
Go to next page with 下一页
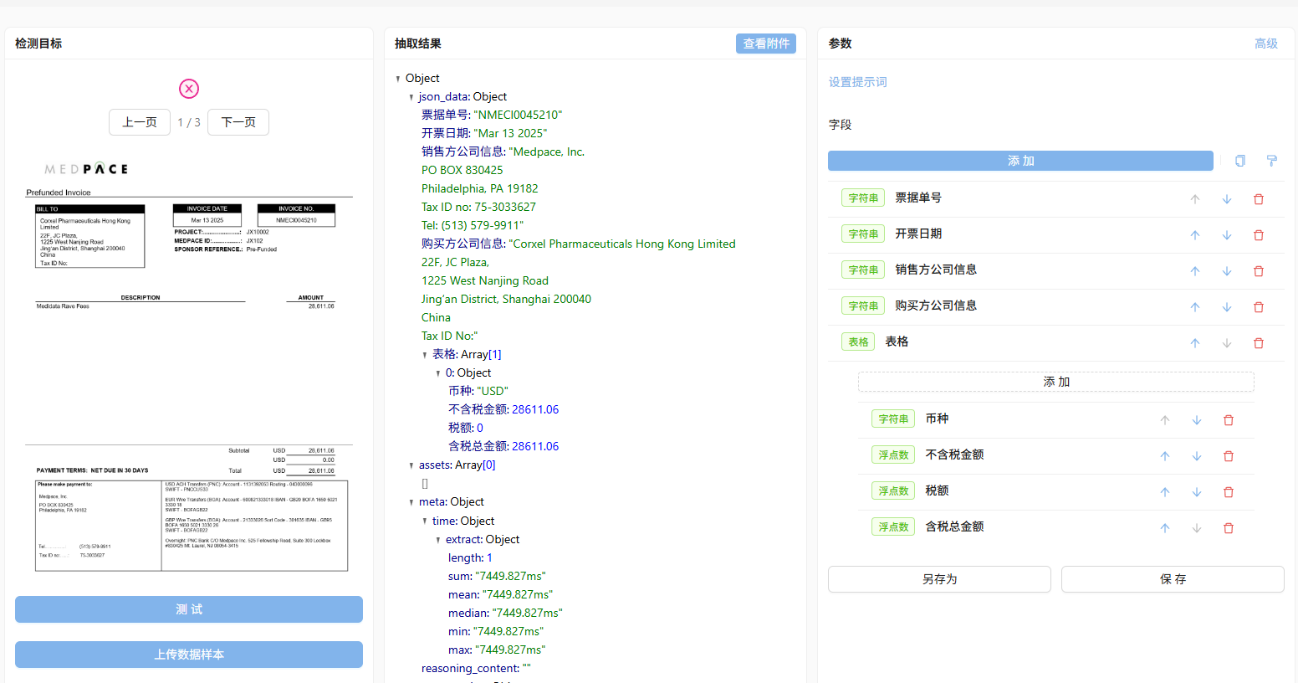(x=237, y=122)
